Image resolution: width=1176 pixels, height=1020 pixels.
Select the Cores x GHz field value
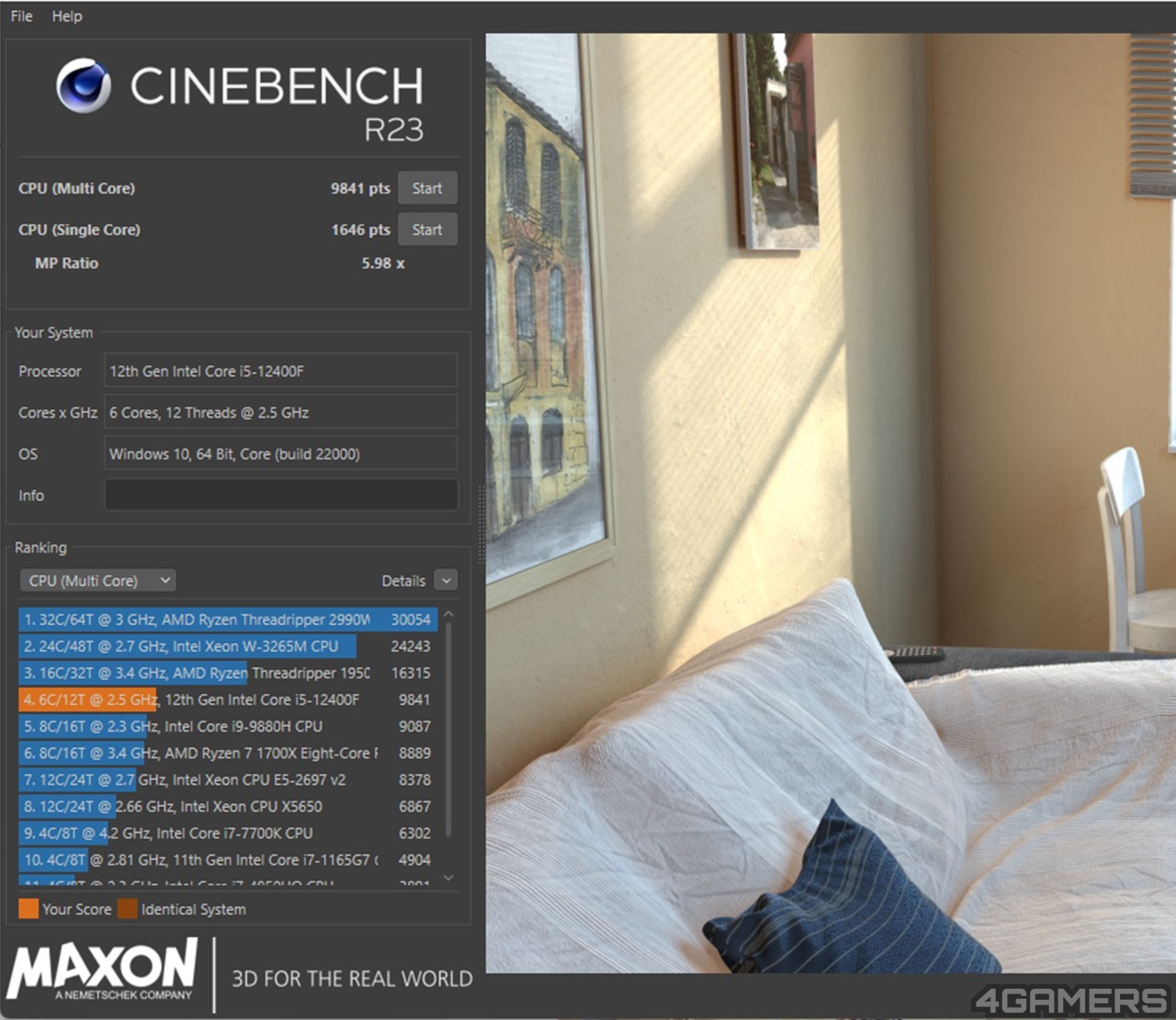pyautogui.click(x=281, y=413)
